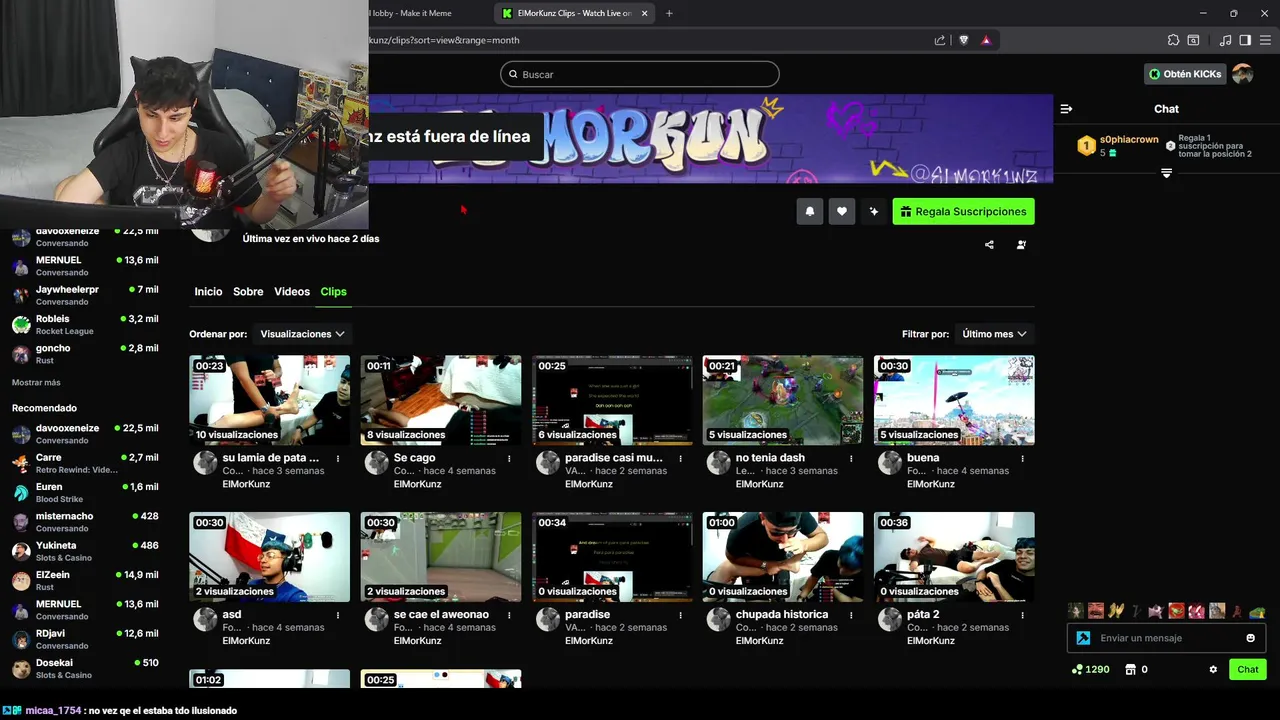1280x720 pixels.
Task: Open options menu for 'páta 2' clip
Action: (1022, 615)
